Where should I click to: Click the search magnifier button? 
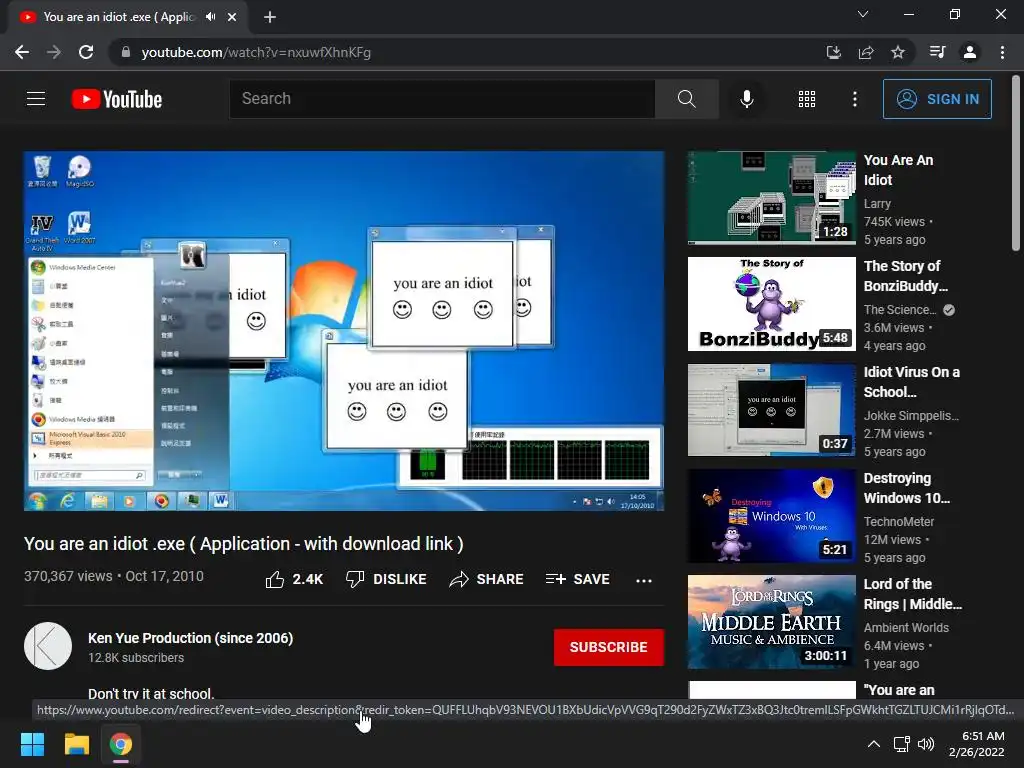click(686, 99)
